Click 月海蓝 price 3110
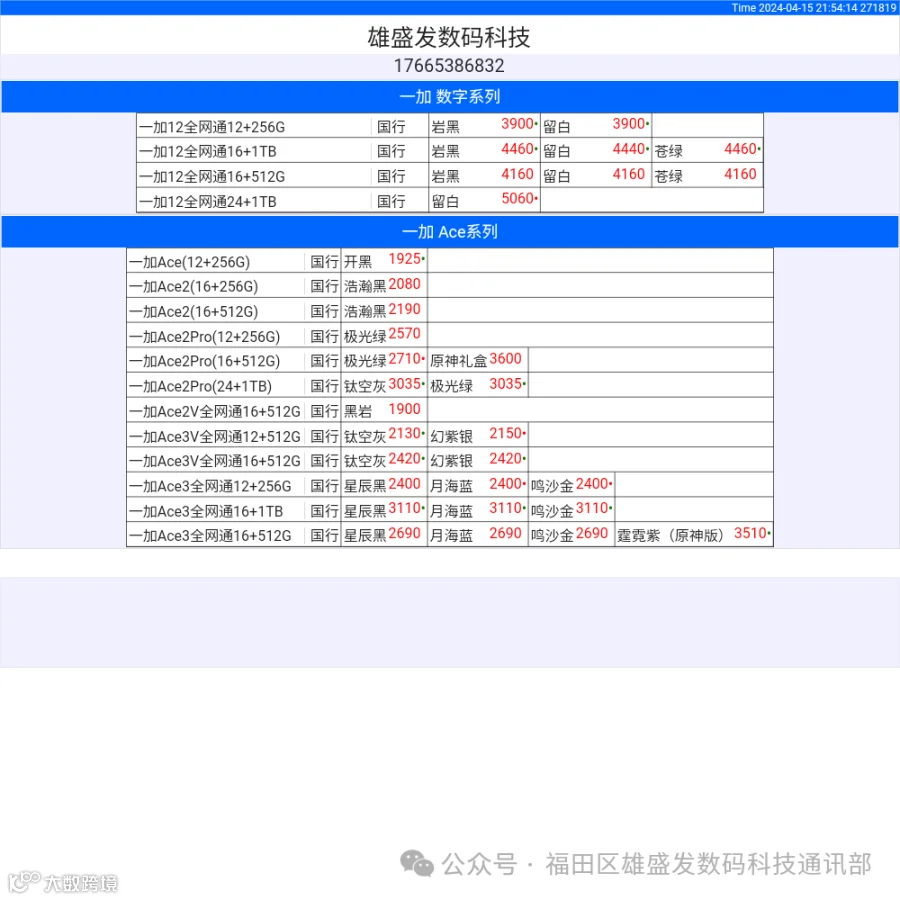This screenshot has height=900, width=900. [506, 509]
